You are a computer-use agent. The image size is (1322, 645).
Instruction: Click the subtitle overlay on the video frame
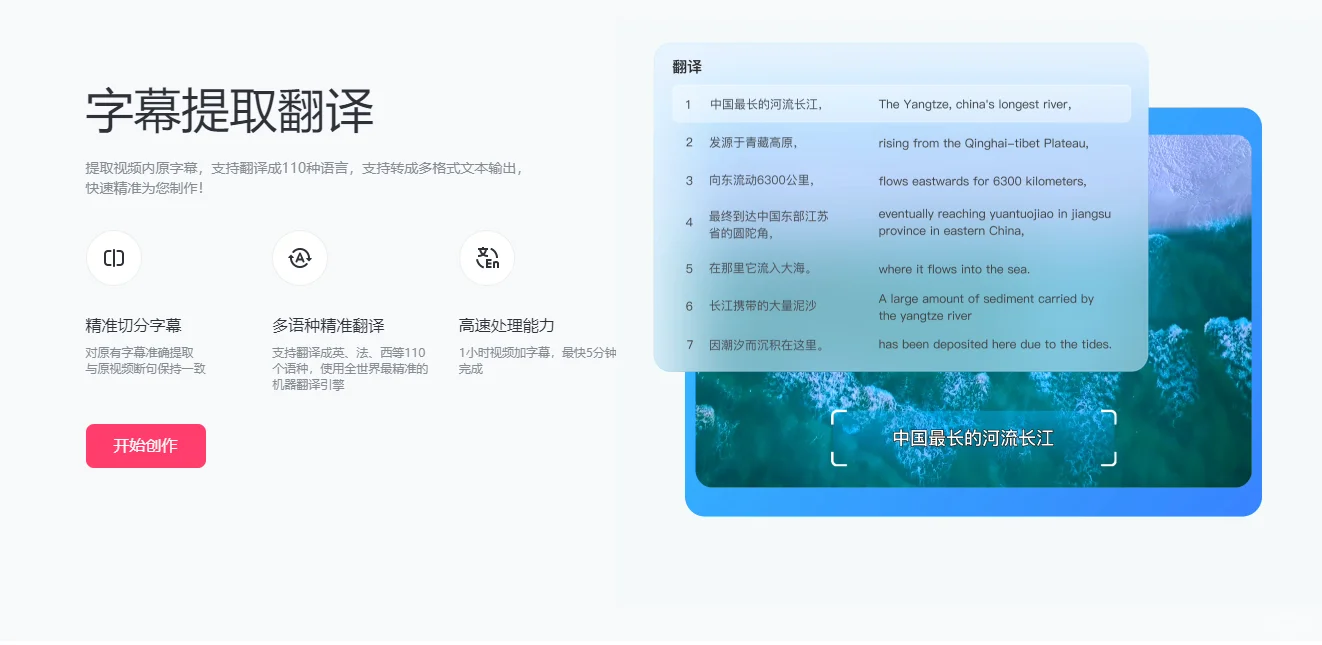point(972,437)
